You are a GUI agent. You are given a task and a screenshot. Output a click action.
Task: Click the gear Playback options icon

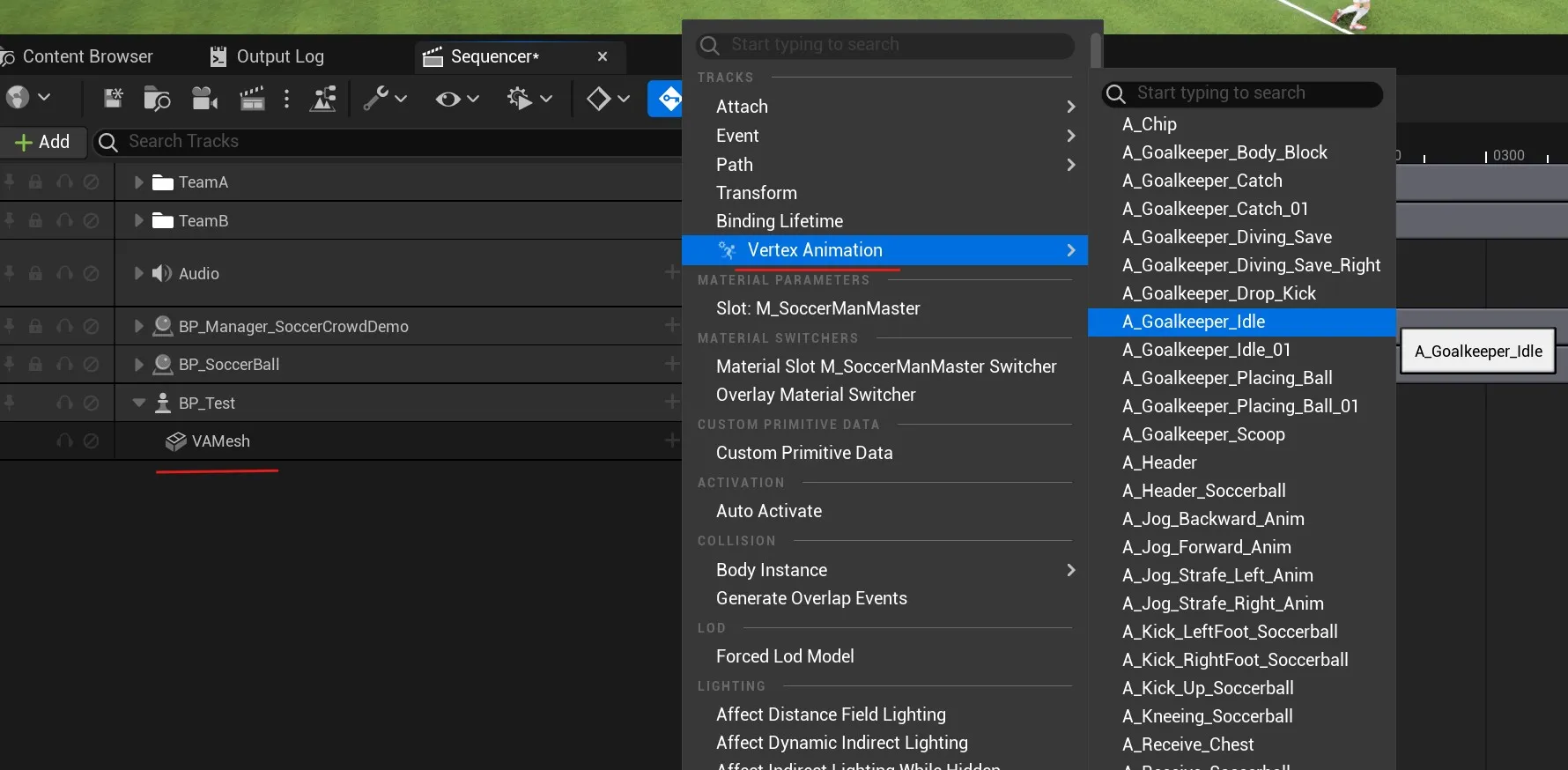[520, 99]
